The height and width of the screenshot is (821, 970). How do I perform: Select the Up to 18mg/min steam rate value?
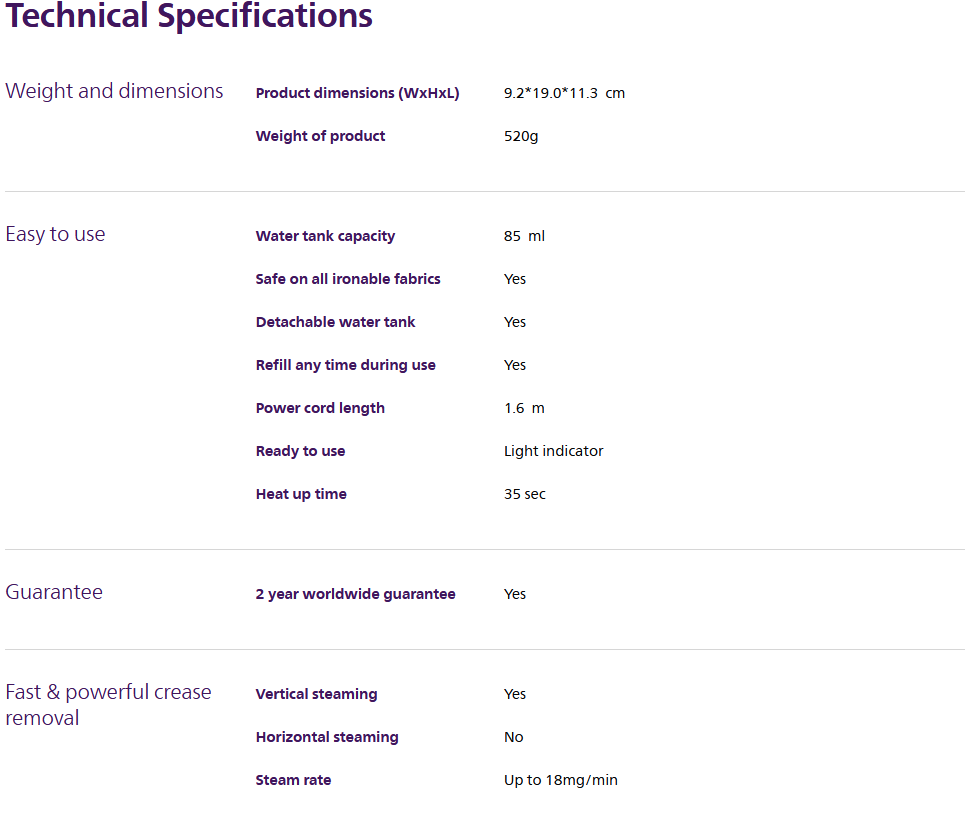click(560, 780)
